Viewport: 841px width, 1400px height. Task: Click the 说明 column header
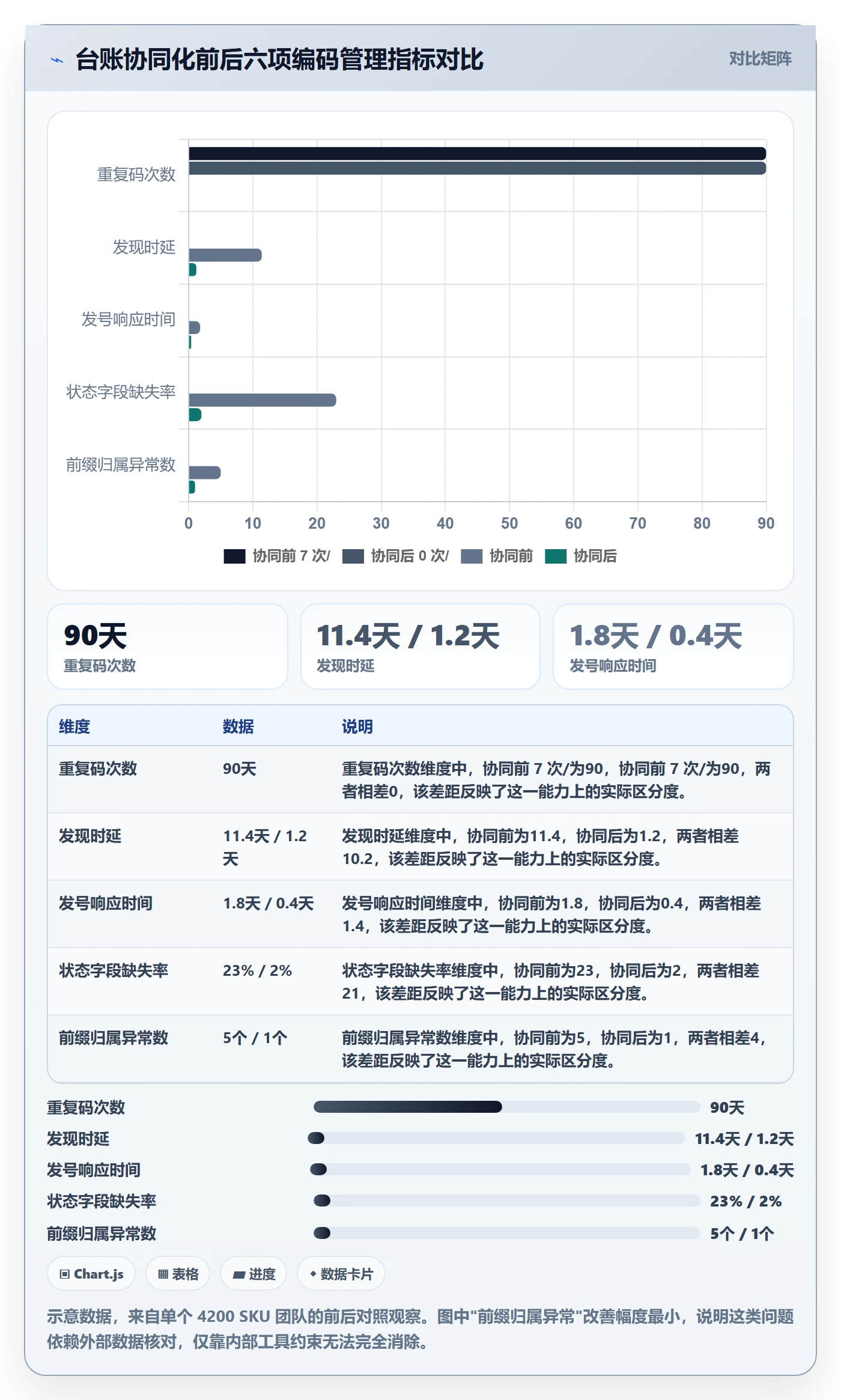357,726
